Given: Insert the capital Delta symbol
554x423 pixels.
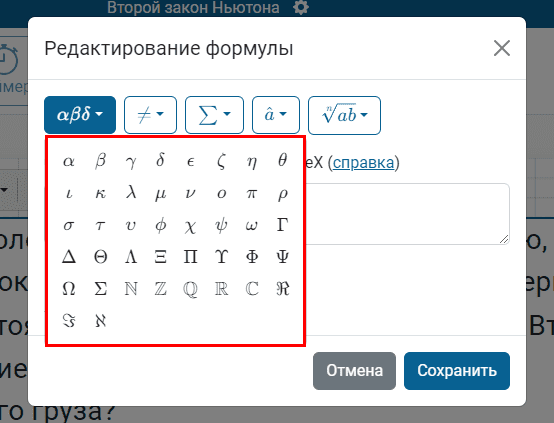Looking at the screenshot, I should [69, 257].
